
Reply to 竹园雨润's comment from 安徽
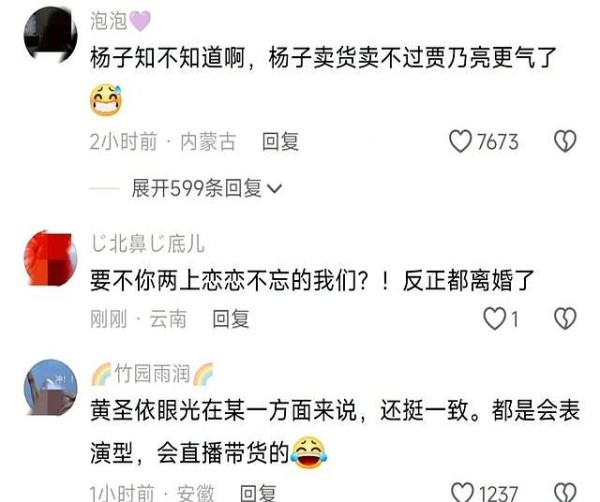[x=258, y=493]
